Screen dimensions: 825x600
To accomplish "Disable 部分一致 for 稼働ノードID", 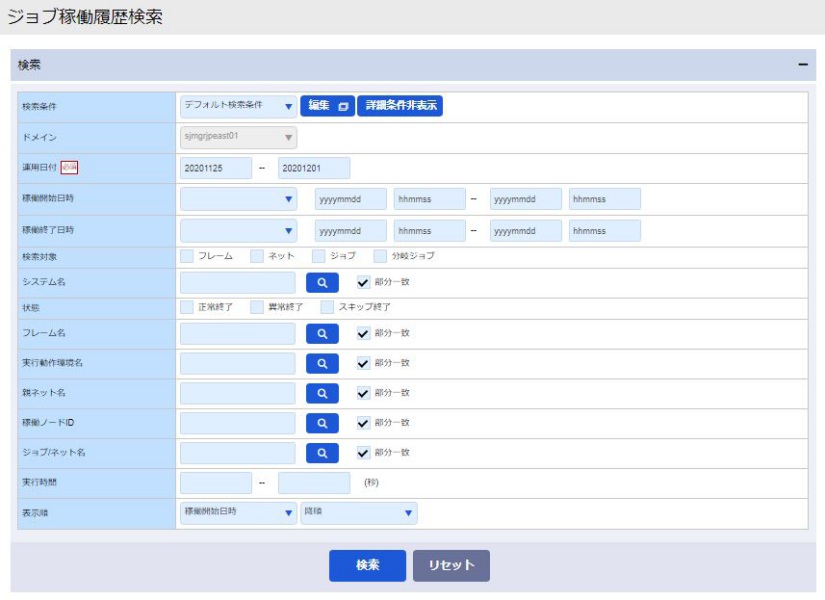I will click(x=363, y=423).
